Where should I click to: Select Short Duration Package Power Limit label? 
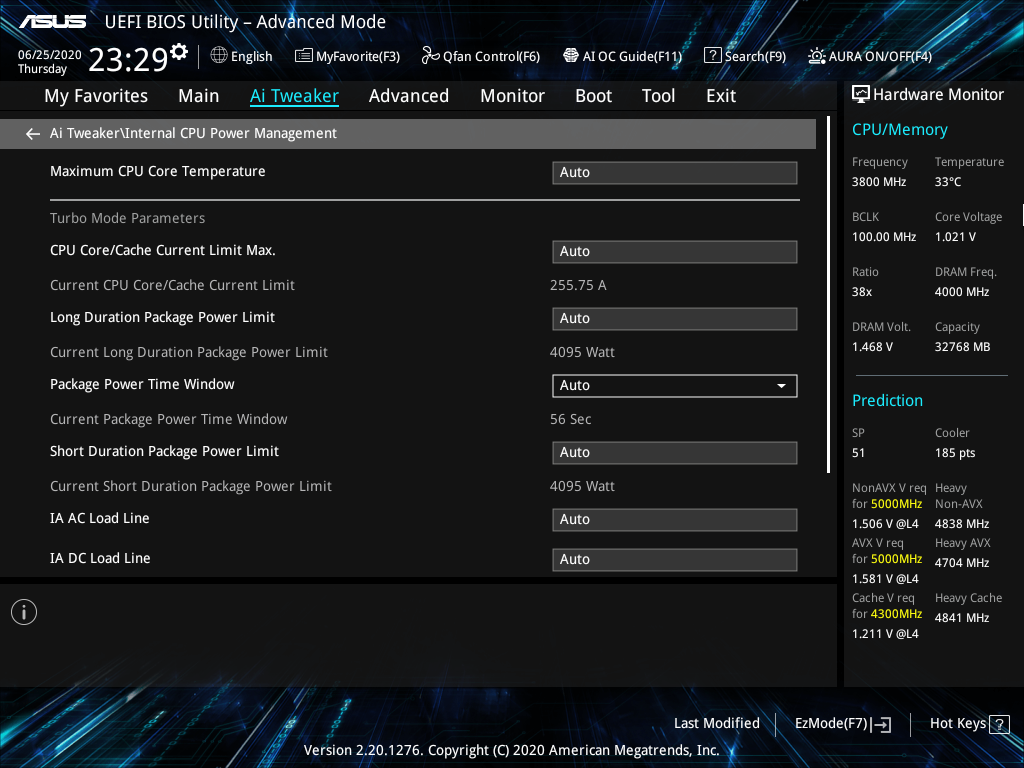click(x=164, y=451)
